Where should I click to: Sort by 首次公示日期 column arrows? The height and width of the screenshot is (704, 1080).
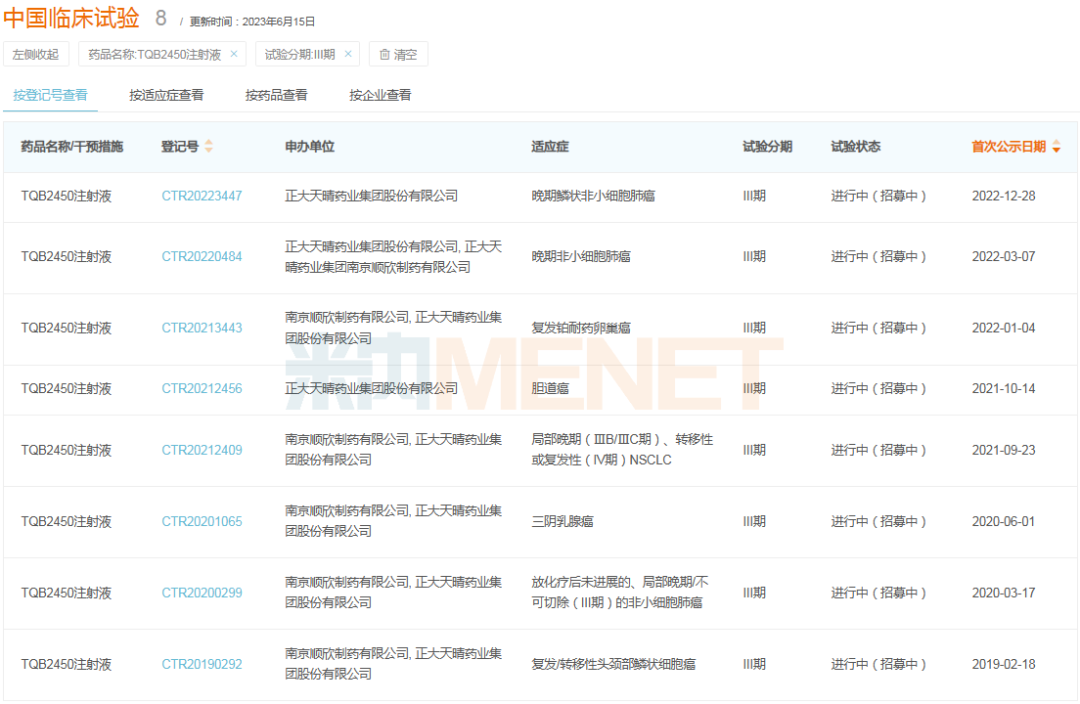click(x=1056, y=146)
